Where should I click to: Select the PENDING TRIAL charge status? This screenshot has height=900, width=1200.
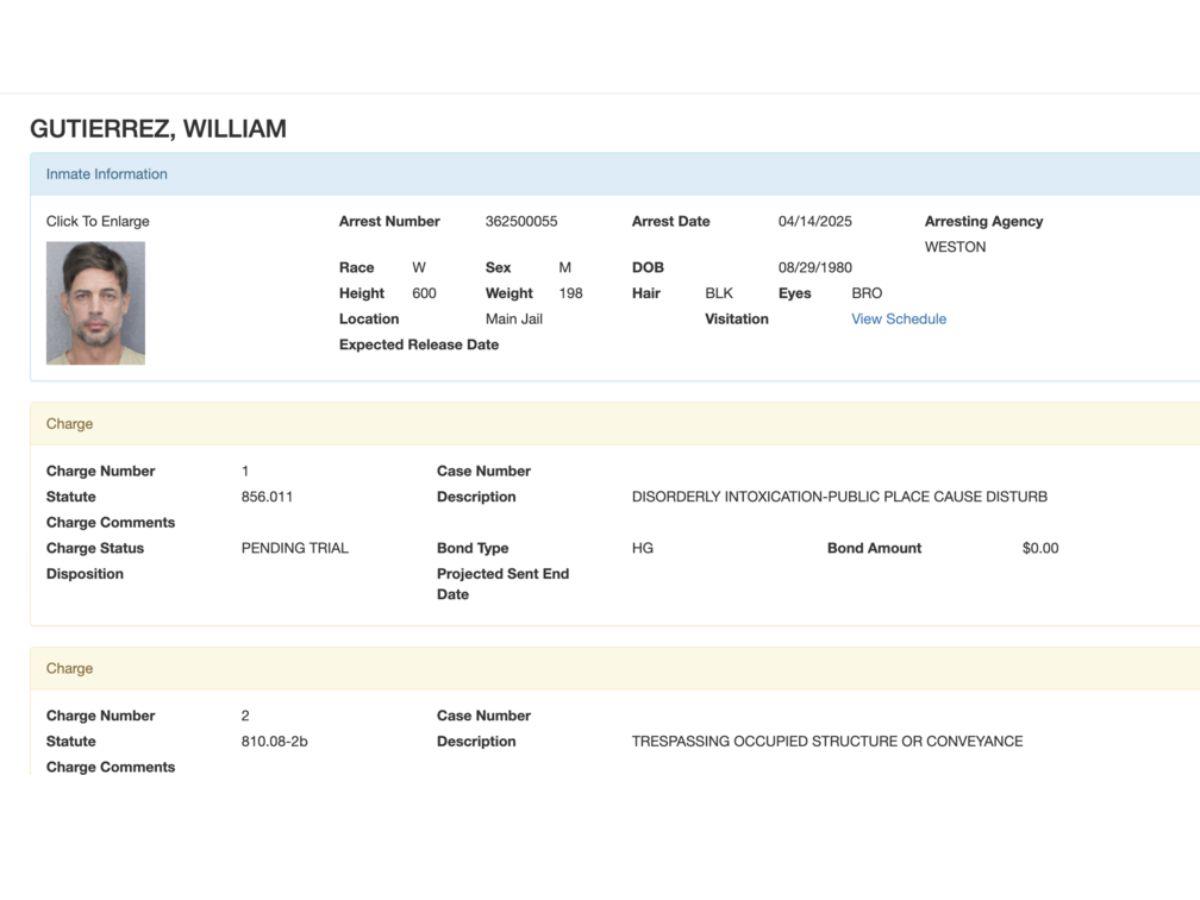(295, 548)
